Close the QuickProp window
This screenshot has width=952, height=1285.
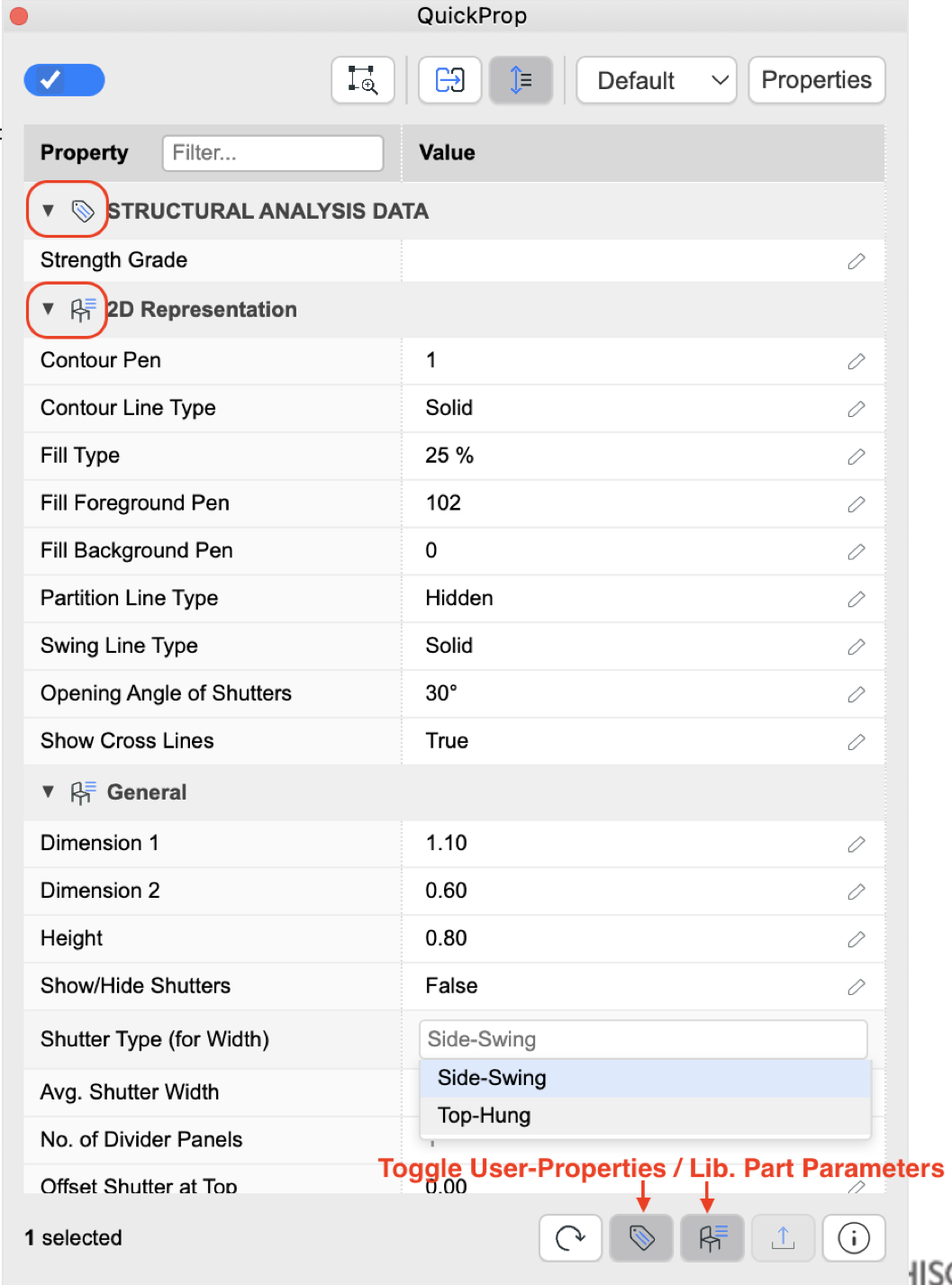click(x=18, y=16)
